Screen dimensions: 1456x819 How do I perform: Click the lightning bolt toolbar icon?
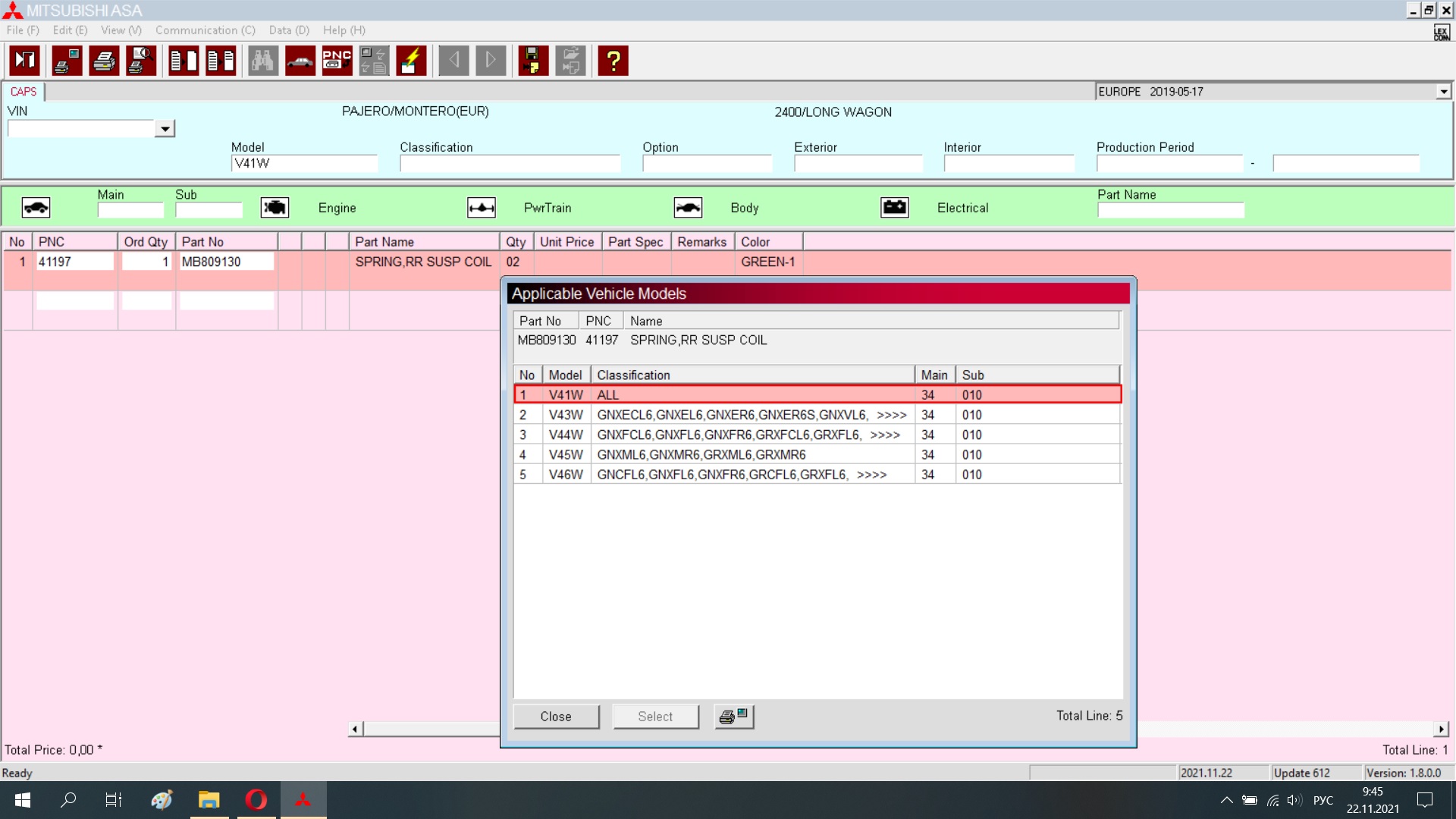[x=411, y=61]
